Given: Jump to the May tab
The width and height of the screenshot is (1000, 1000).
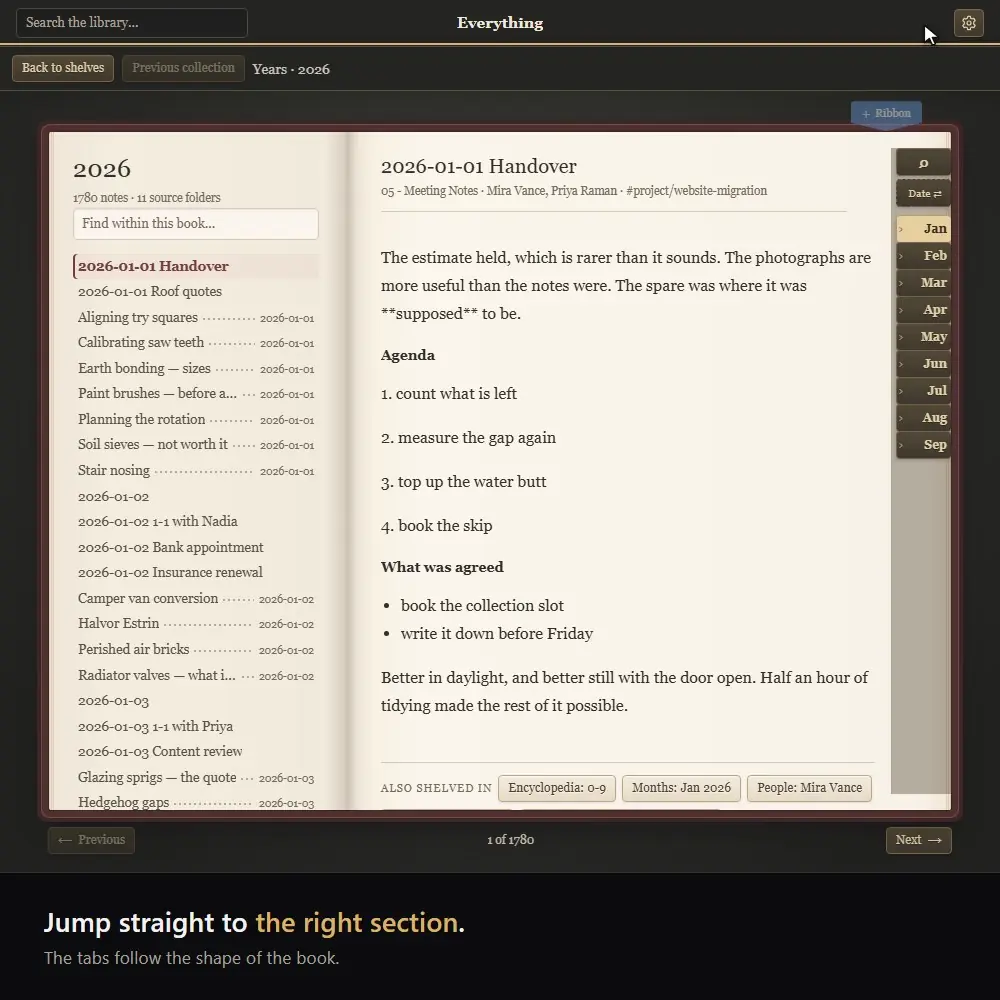Looking at the screenshot, I should click(x=923, y=337).
